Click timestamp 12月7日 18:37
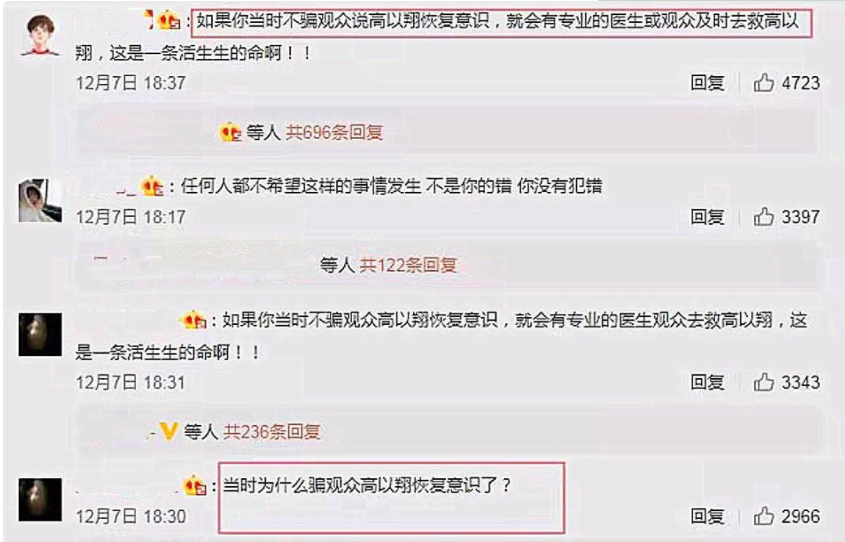The image size is (845, 542). (131, 83)
